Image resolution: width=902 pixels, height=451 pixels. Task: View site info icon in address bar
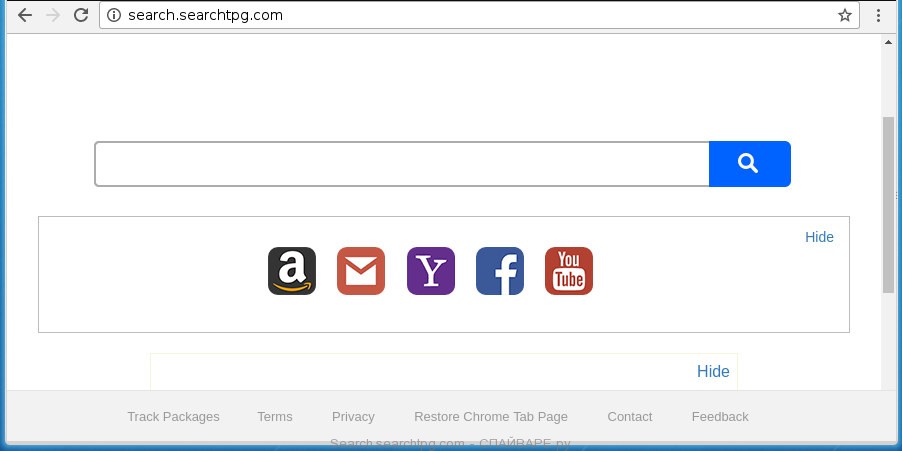pos(114,16)
